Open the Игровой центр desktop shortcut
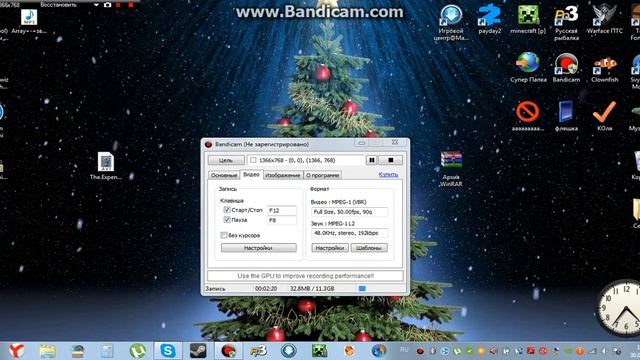This screenshot has width=640, height=360. (x=451, y=22)
